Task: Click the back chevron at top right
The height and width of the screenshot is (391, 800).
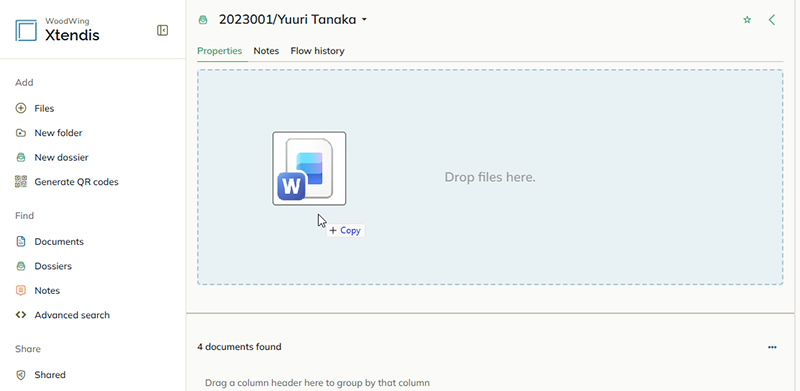Action: [771, 20]
